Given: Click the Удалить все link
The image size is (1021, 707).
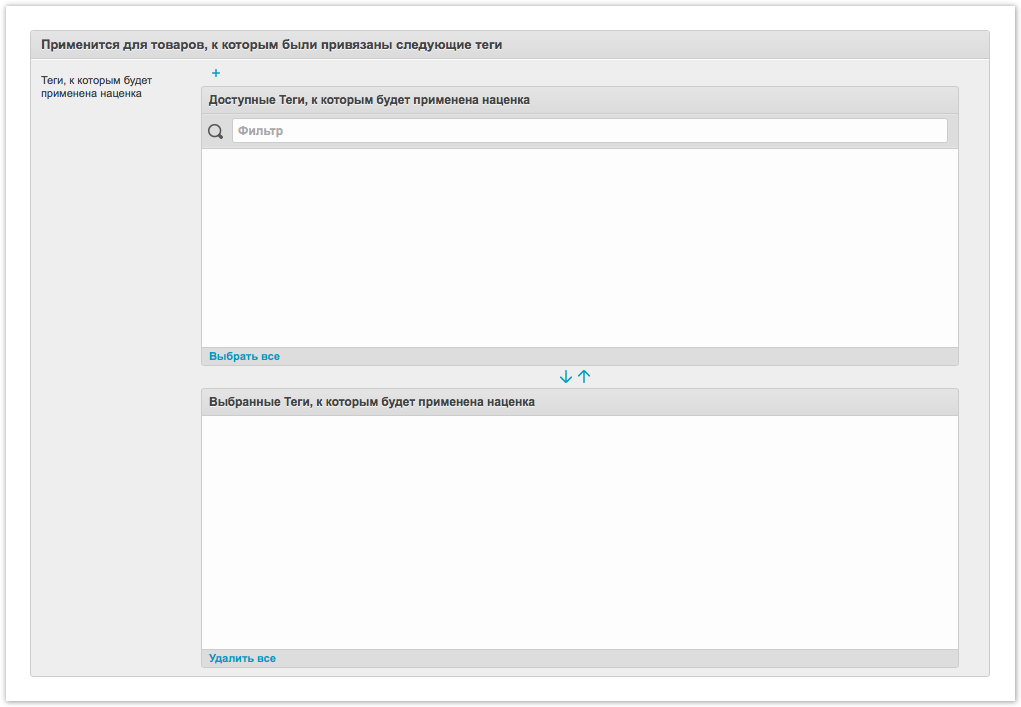Looking at the screenshot, I should (242, 658).
